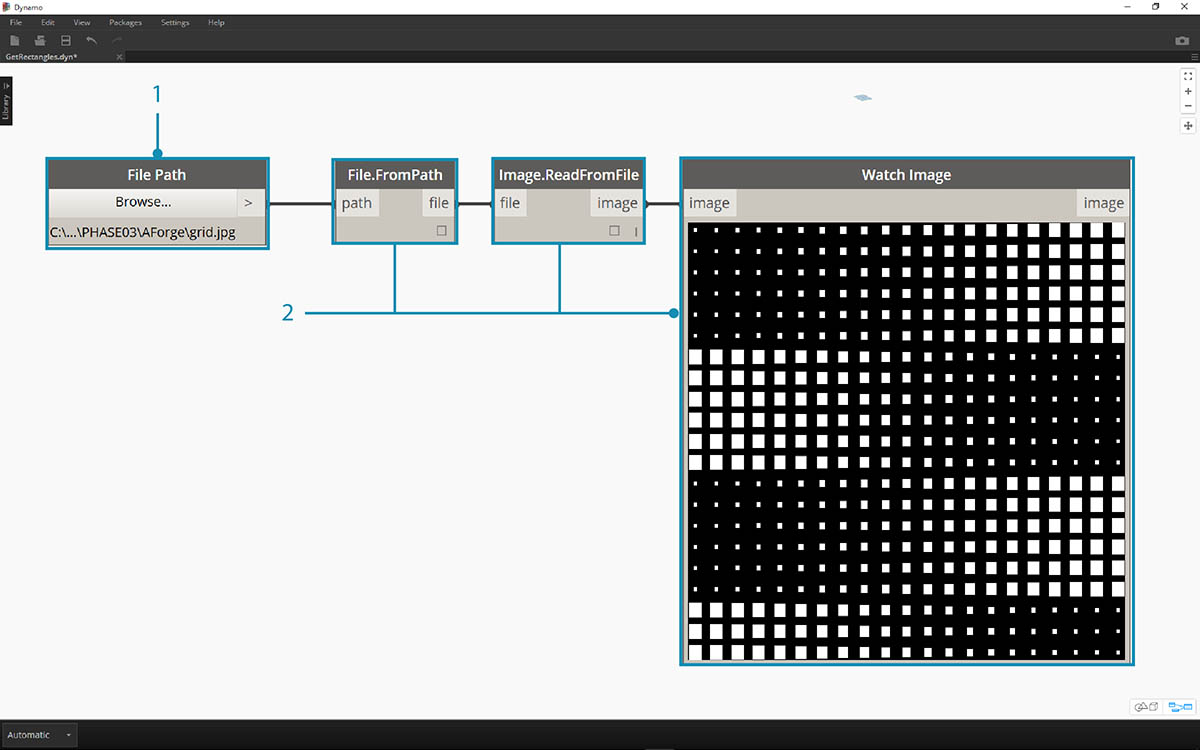This screenshot has width=1200, height=750.
Task: Click the pan mode arrows icon
Action: pos(1188,126)
